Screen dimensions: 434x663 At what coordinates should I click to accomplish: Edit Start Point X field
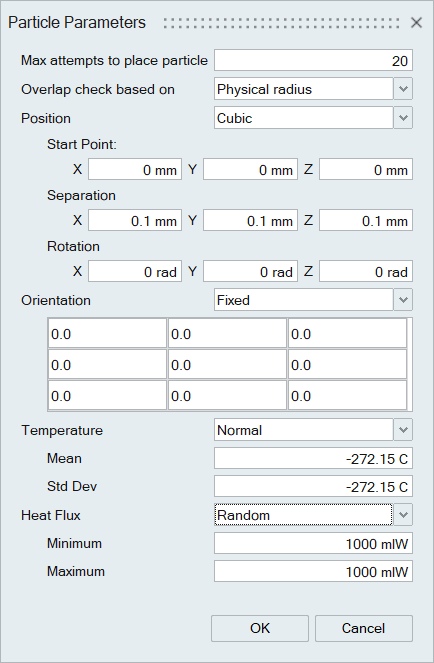point(135,170)
